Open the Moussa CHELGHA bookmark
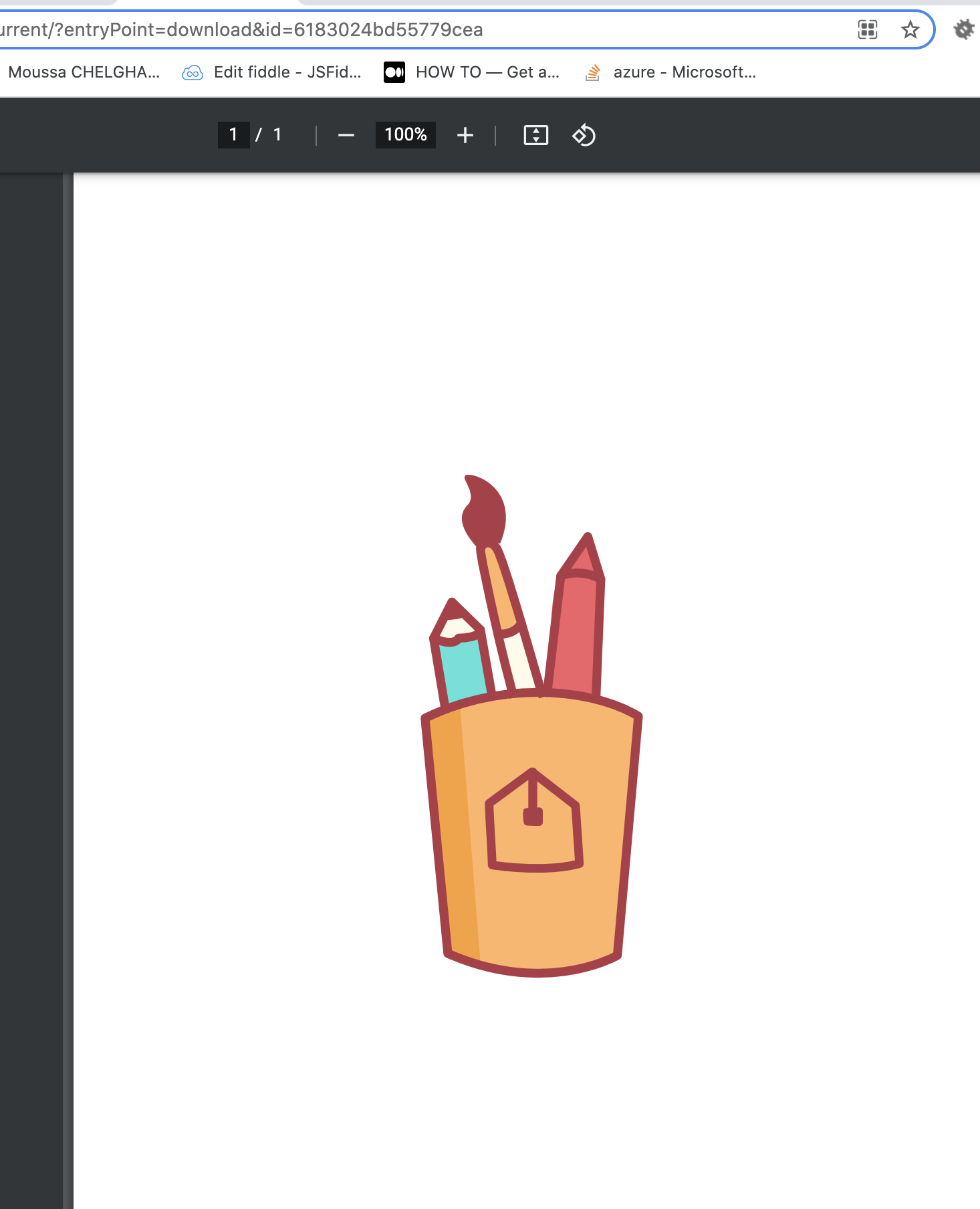The width and height of the screenshot is (980, 1209). point(84,72)
